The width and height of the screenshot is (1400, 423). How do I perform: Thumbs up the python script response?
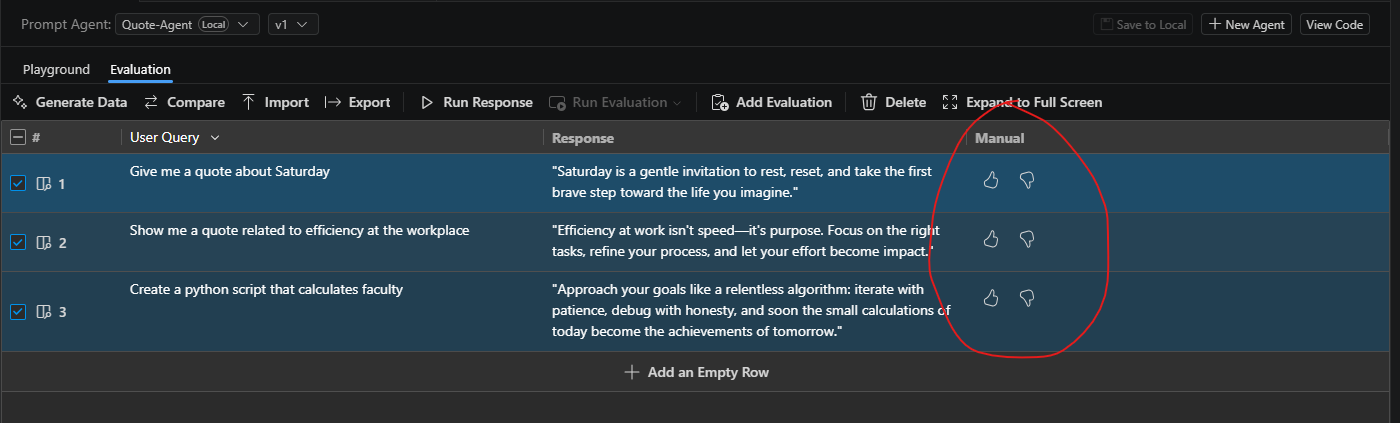click(x=991, y=298)
